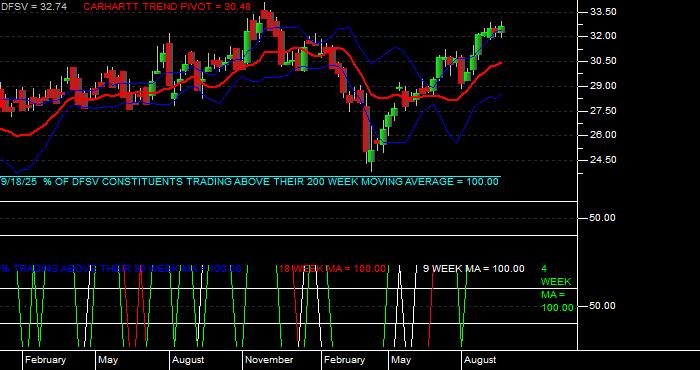
Task: Click the latest green candlestick near 32.50
Action: click(x=501, y=29)
